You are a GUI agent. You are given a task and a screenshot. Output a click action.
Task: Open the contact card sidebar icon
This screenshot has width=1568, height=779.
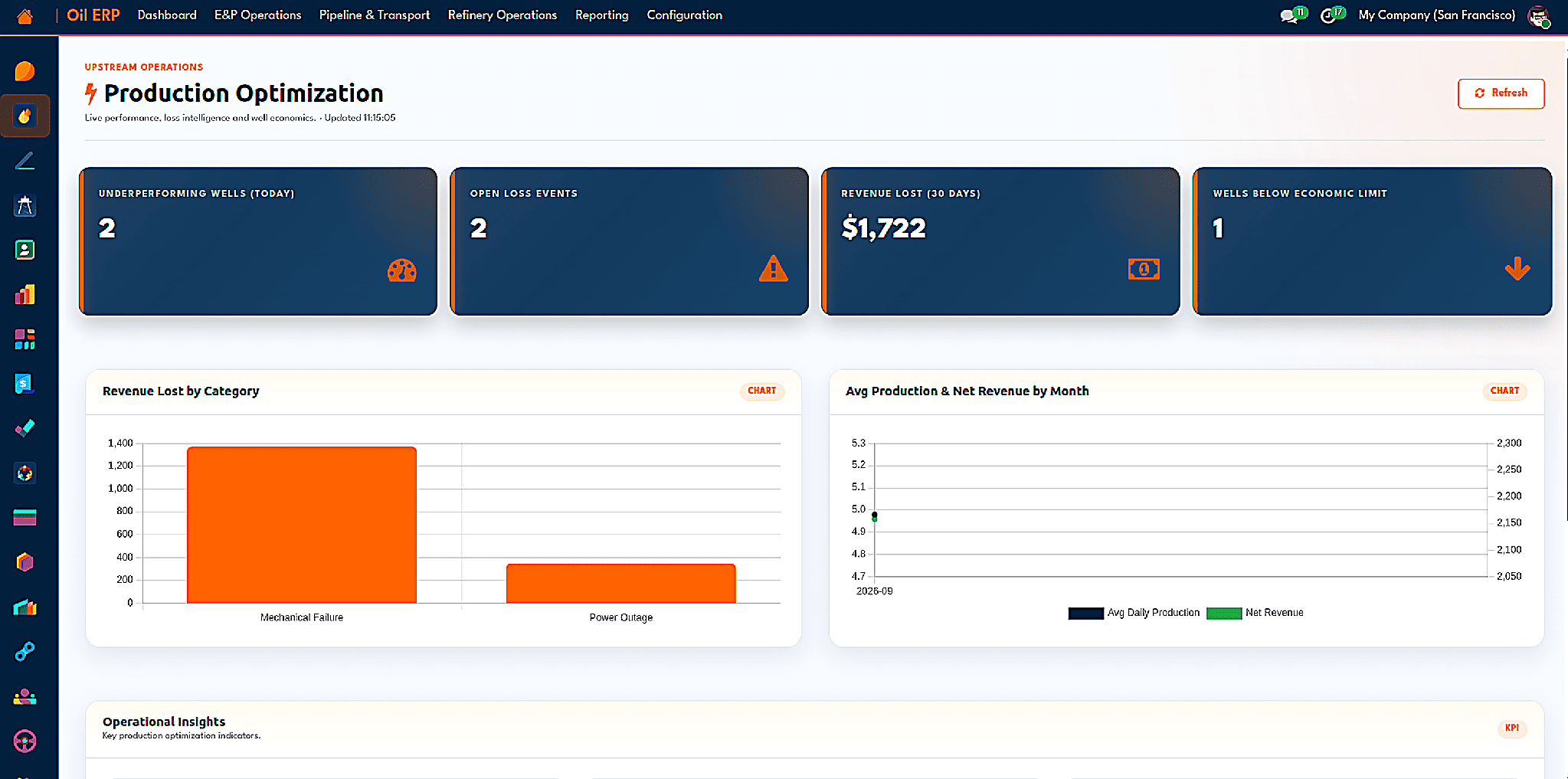click(x=25, y=250)
